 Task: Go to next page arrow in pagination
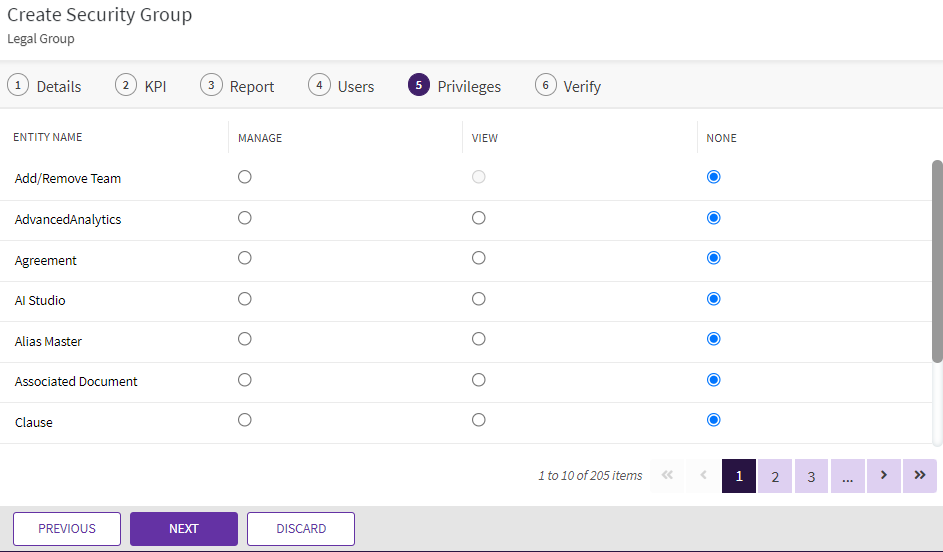883,476
